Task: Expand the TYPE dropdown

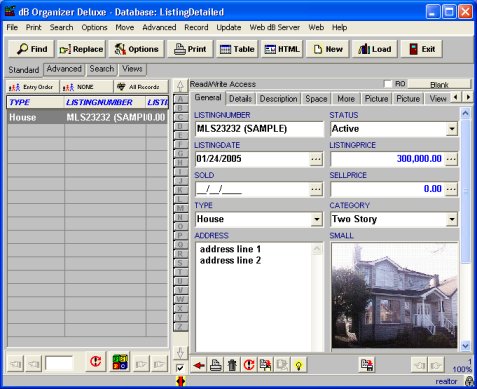Action: coord(316,219)
